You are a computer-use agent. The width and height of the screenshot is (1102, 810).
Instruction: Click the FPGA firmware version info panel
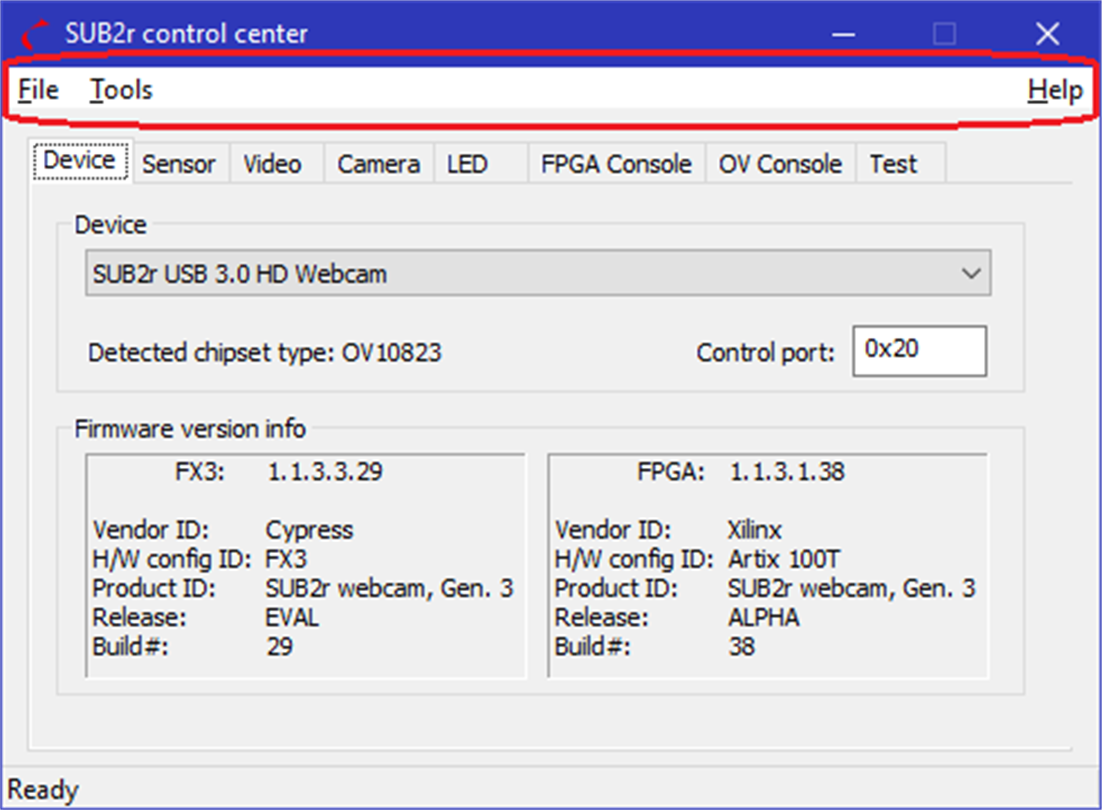click(x=767, y=565)
